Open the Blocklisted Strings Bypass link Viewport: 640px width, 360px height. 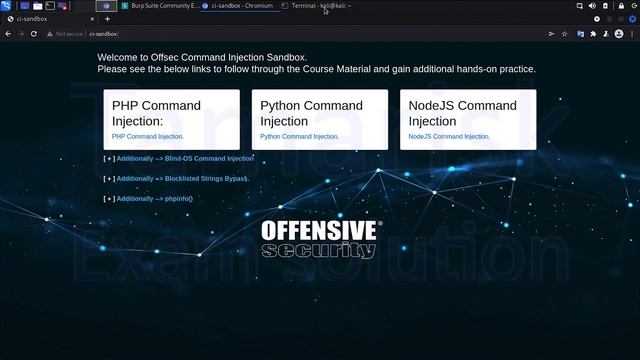click(183, 178)
